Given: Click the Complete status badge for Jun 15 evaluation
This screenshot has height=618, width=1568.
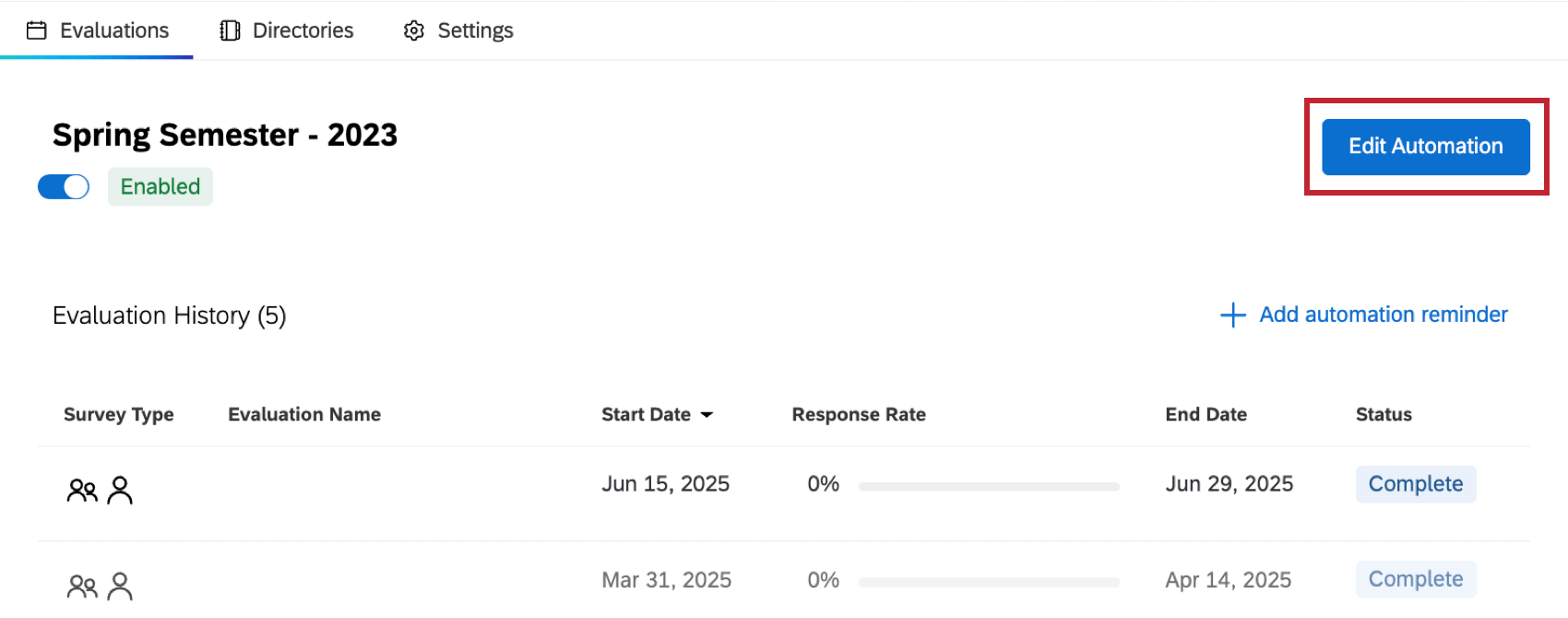Looking at the screenshot, I should [x=1416, y=483].
